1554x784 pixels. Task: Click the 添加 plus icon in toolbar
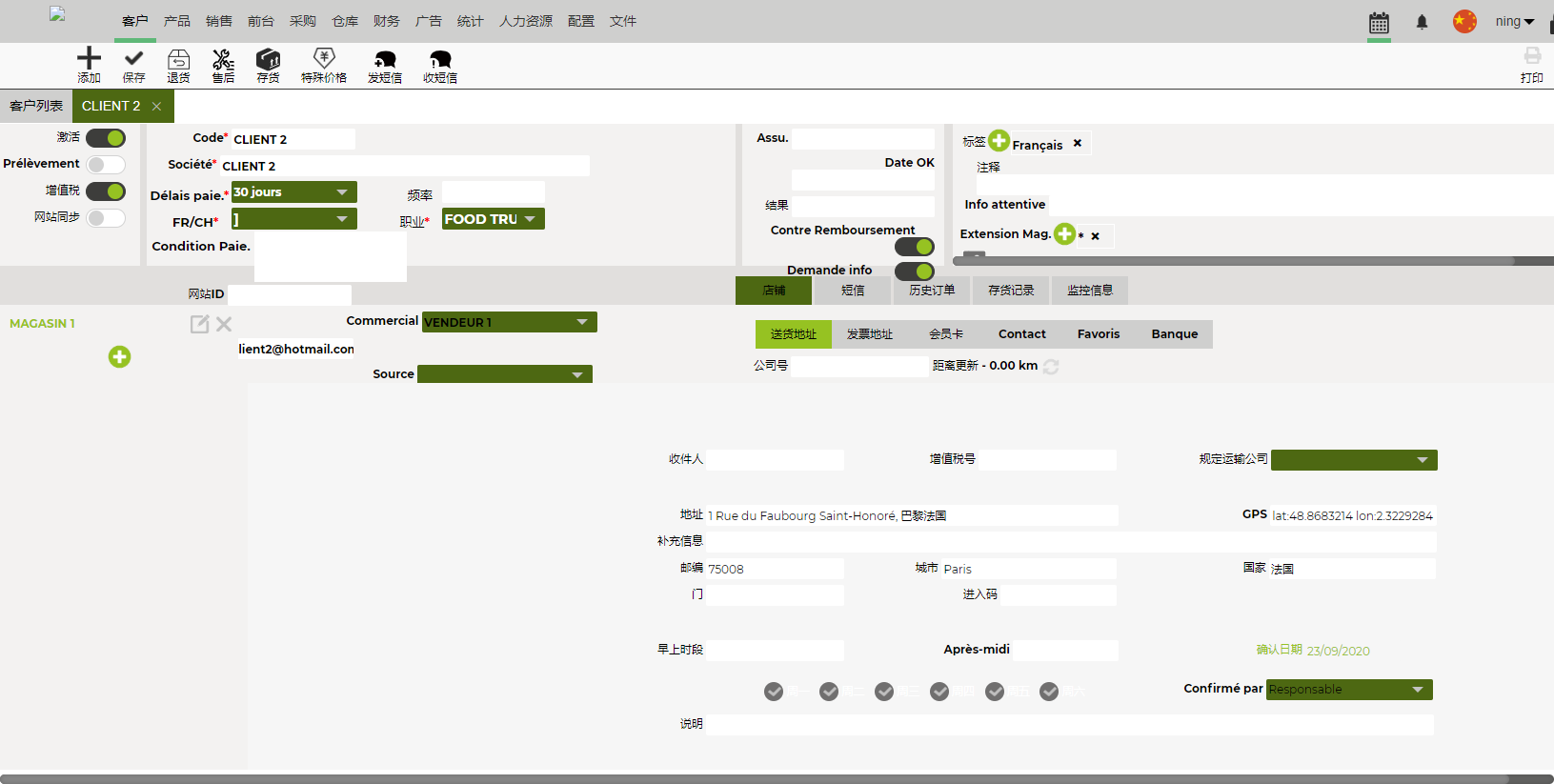89,59
